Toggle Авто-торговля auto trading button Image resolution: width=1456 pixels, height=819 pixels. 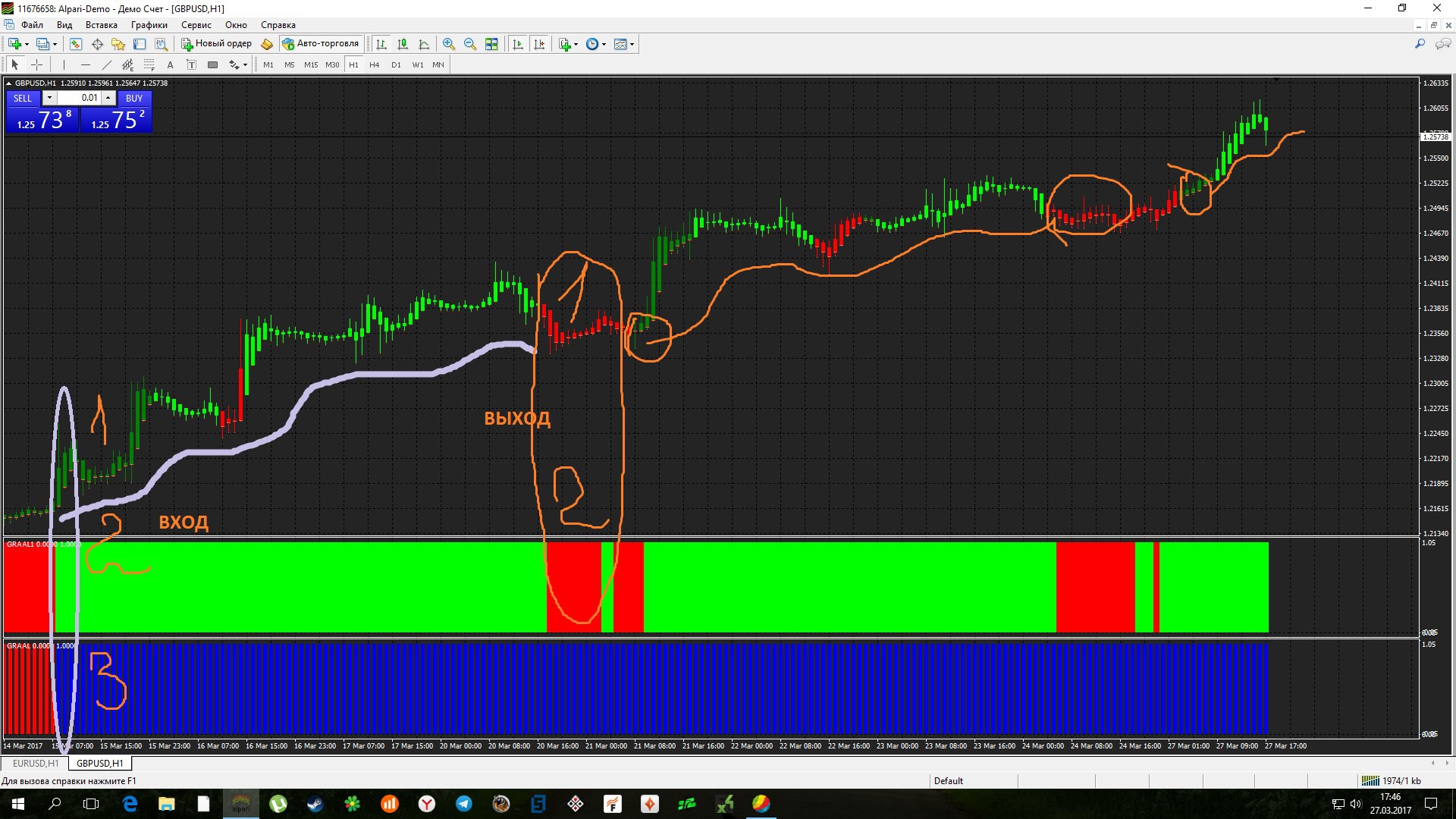click(x=321, y=44)
